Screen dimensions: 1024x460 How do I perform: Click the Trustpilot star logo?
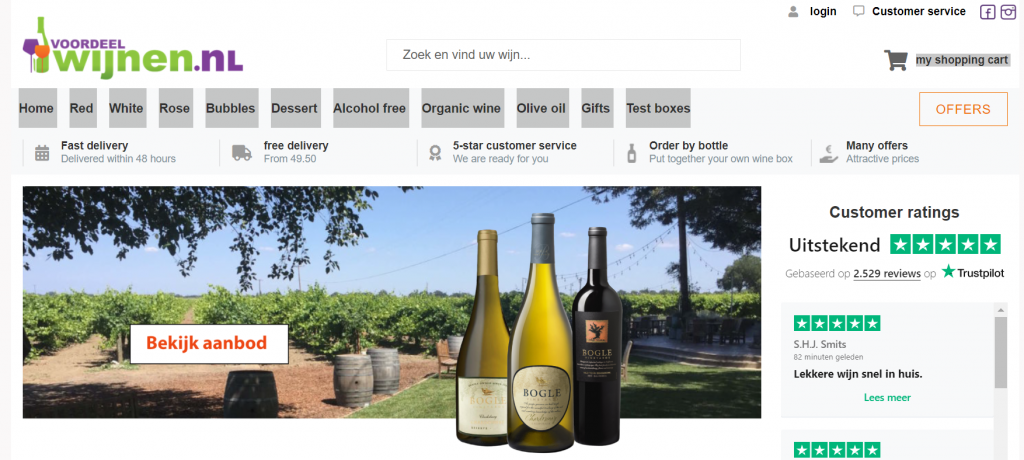[948, 271]
